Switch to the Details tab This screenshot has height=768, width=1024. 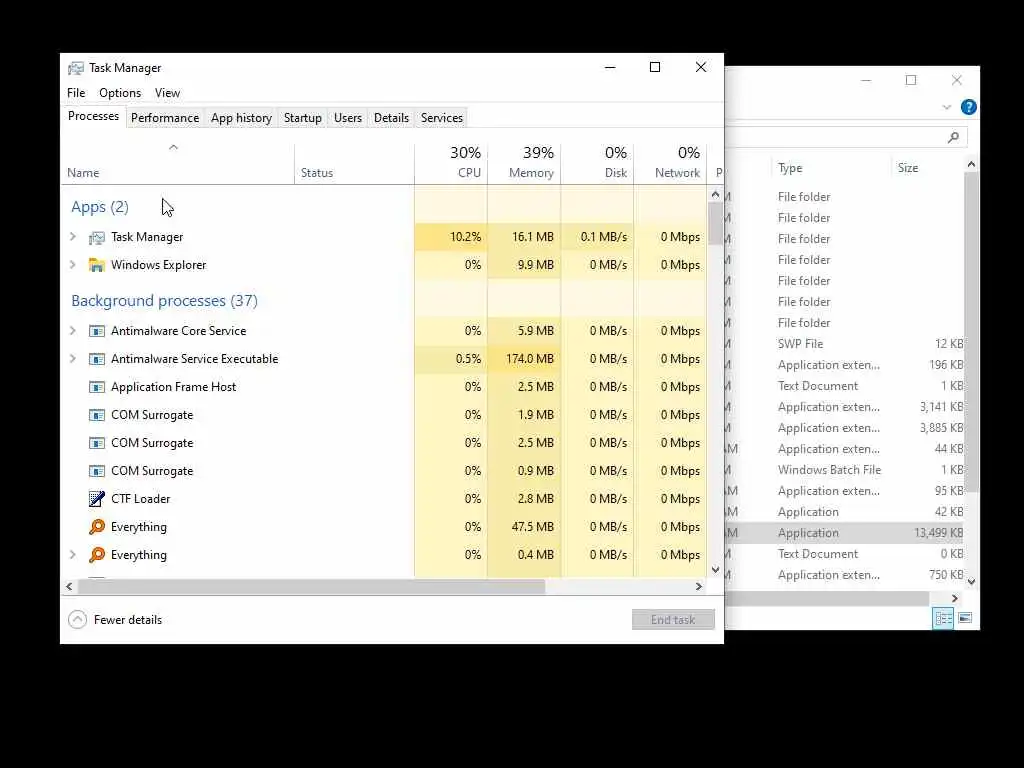[391, 118]
